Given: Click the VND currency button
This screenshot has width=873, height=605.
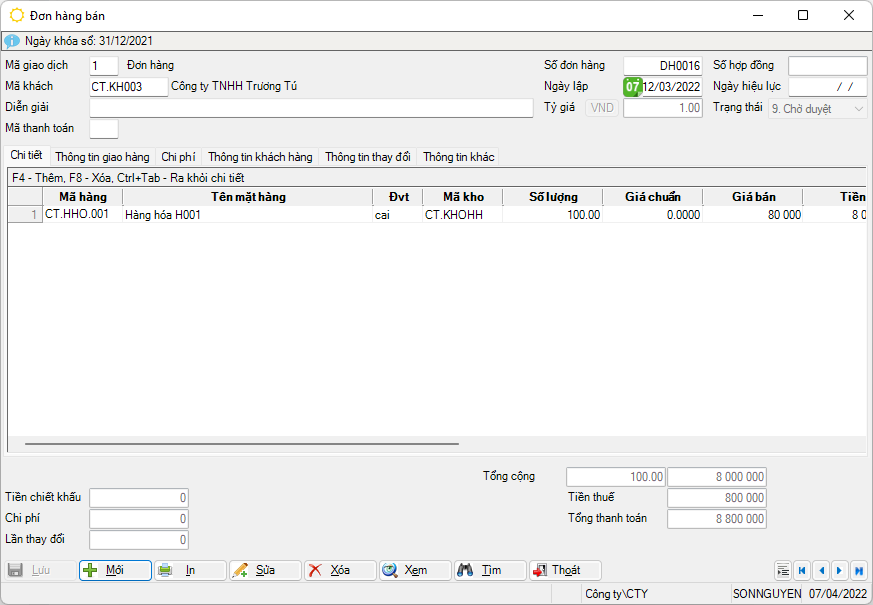Looking at the screenshot, I should point(603,108).
